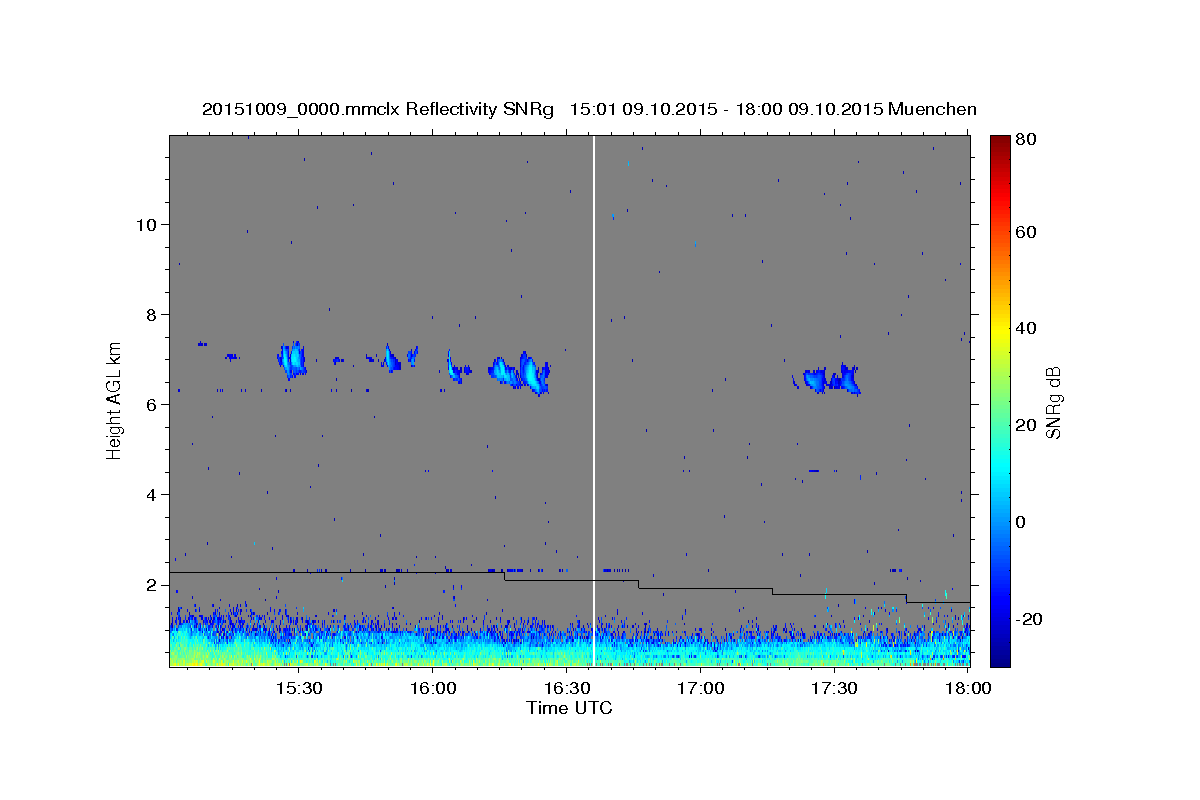The height and width of the screenshot is (800, 1200).
Task: Click the height tick label 2
Action: pos(150,584)
